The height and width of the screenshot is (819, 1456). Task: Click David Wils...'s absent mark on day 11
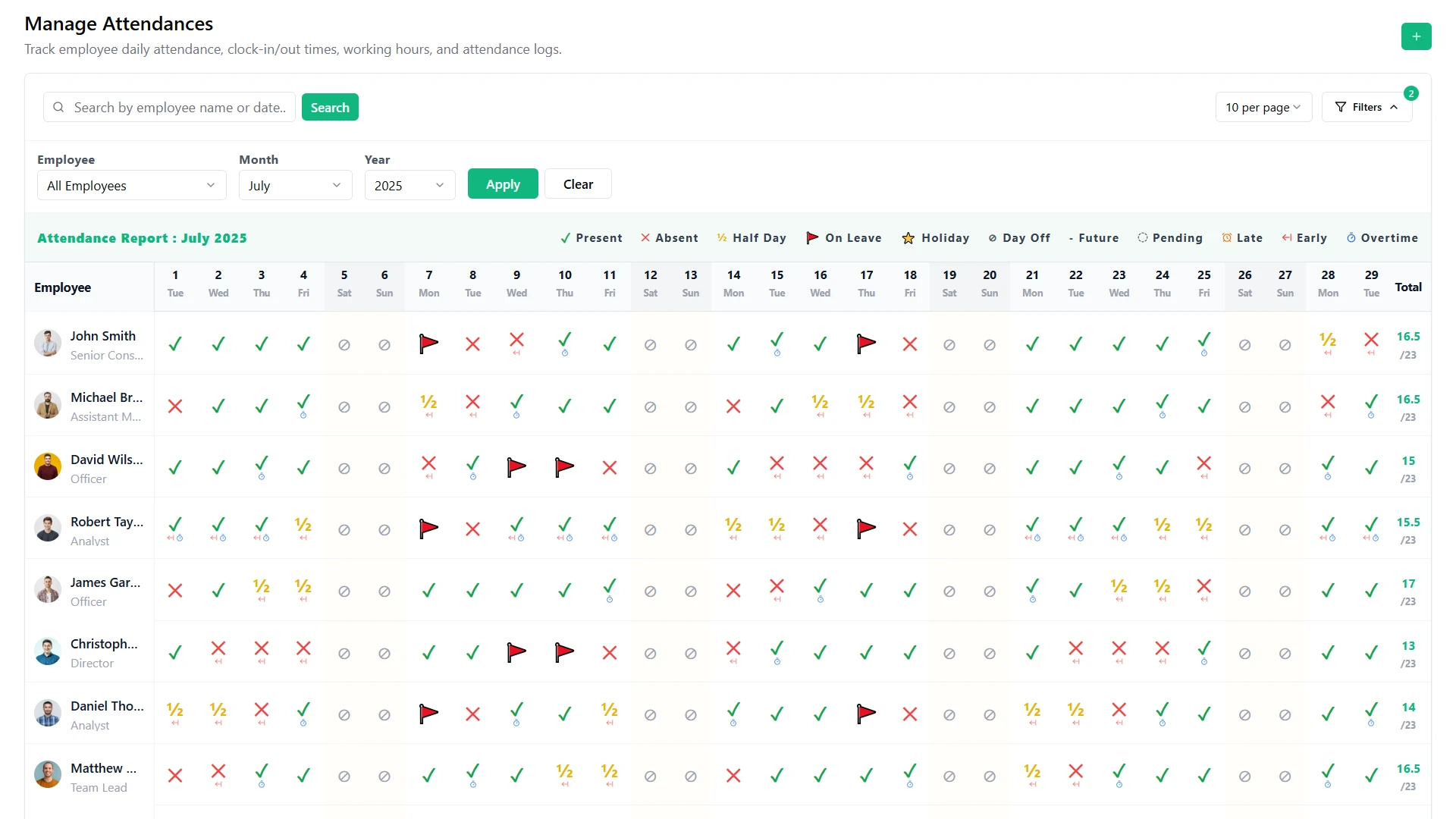(610, 468)
